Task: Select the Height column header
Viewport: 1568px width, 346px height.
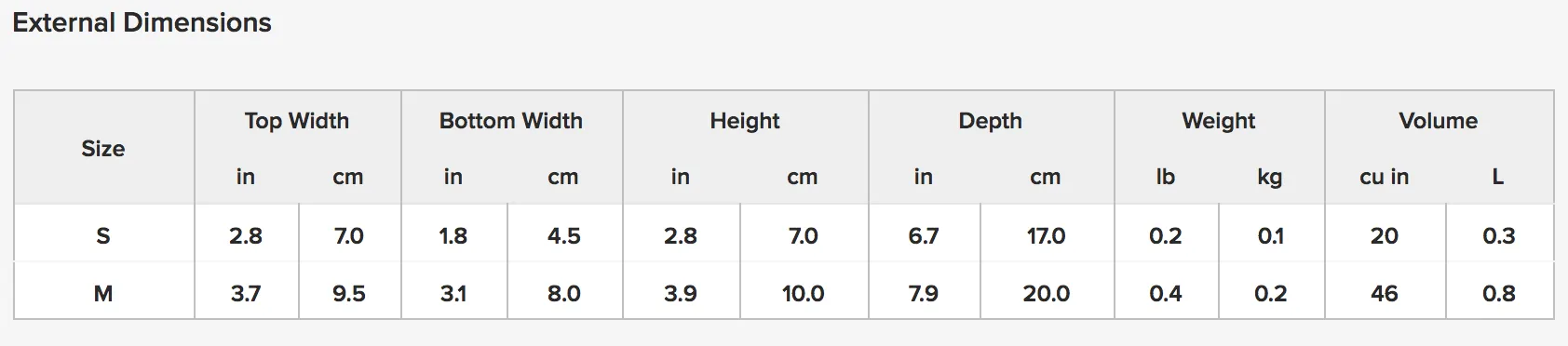Action: 745,121
